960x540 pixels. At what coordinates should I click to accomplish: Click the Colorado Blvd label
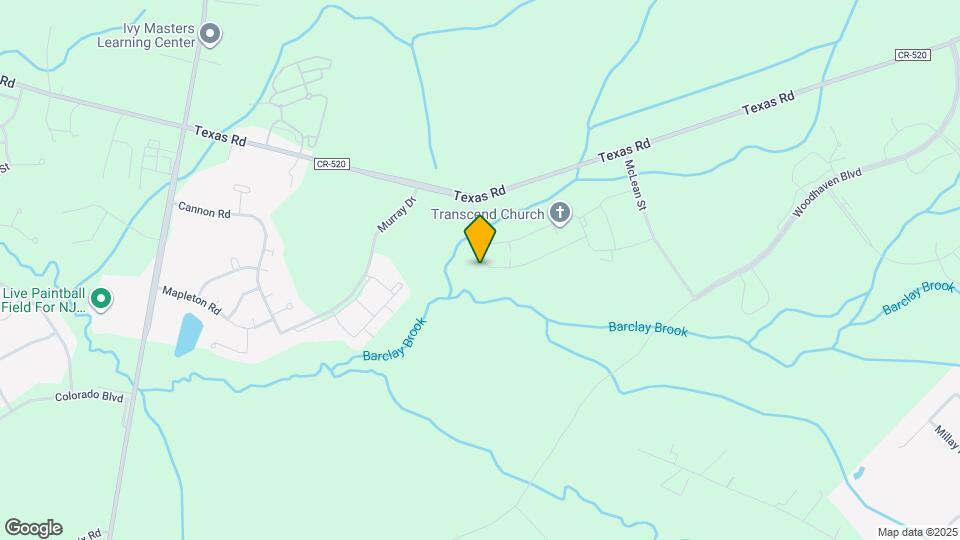coord(89,396)
